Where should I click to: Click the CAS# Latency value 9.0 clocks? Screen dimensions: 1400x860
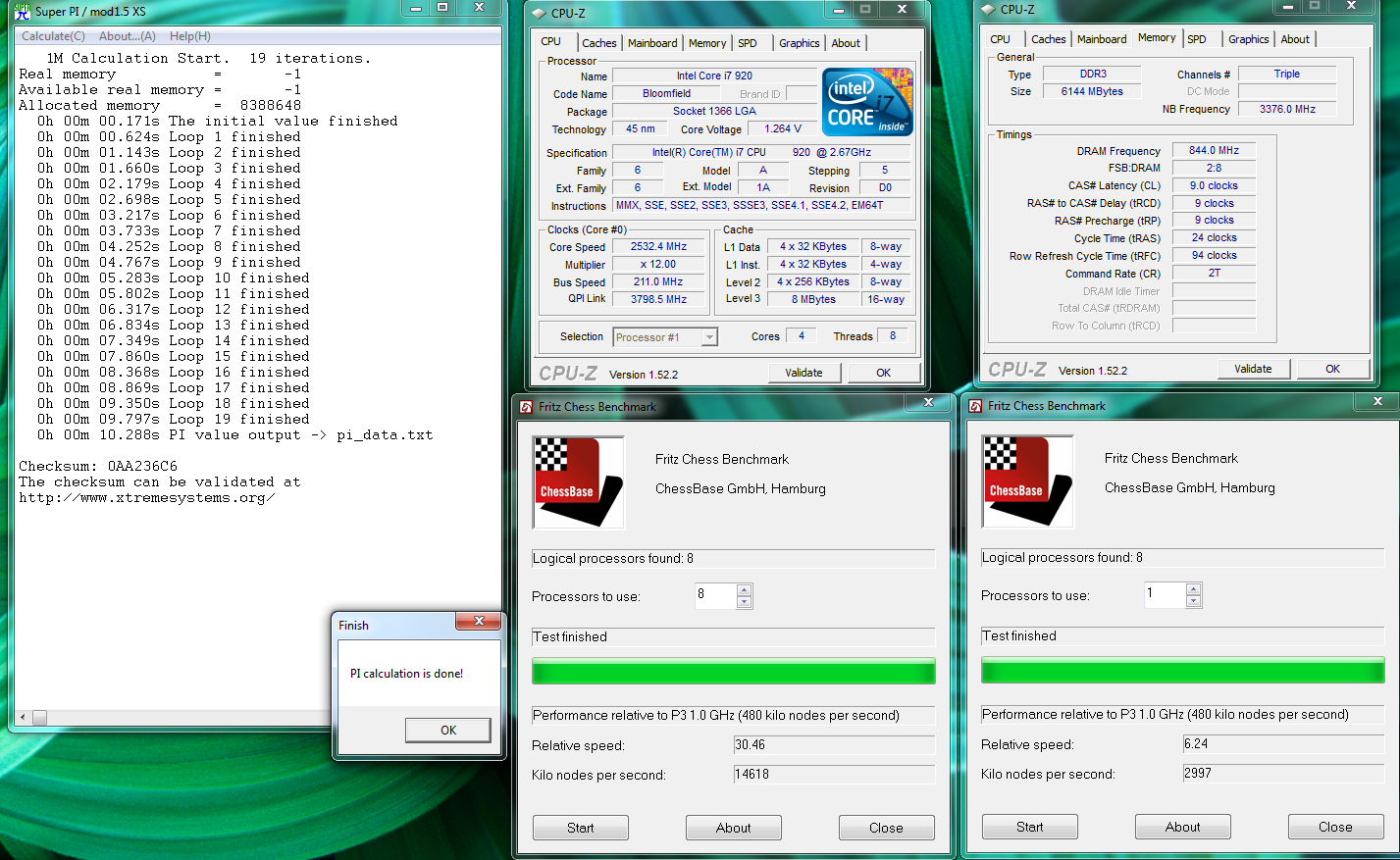(1214, 185)
